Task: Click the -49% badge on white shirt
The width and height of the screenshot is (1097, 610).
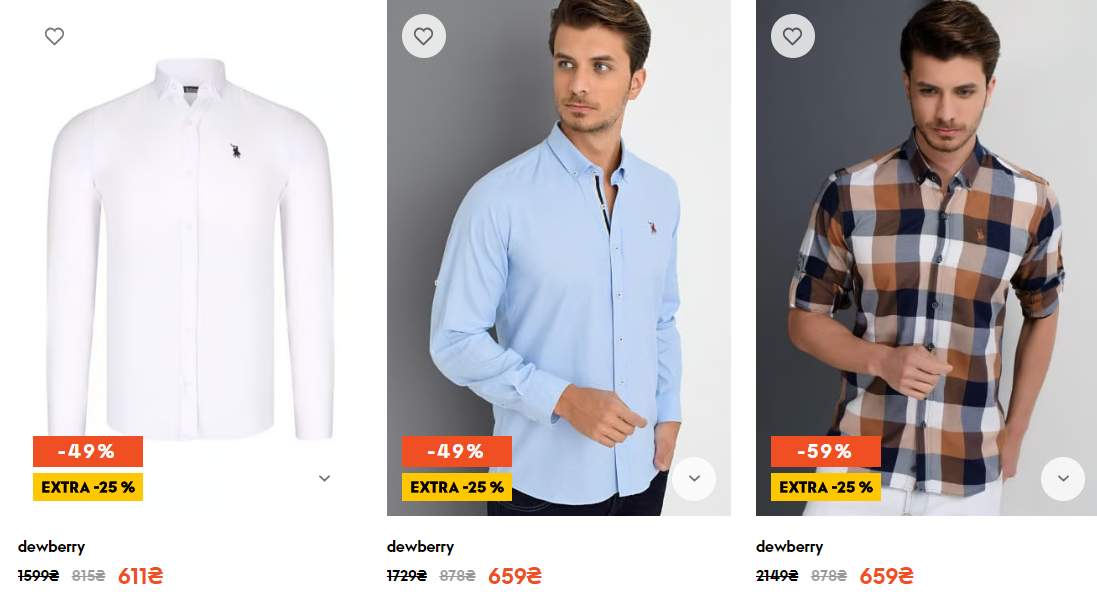Action: pyautogui.click(x=88, y=452)
